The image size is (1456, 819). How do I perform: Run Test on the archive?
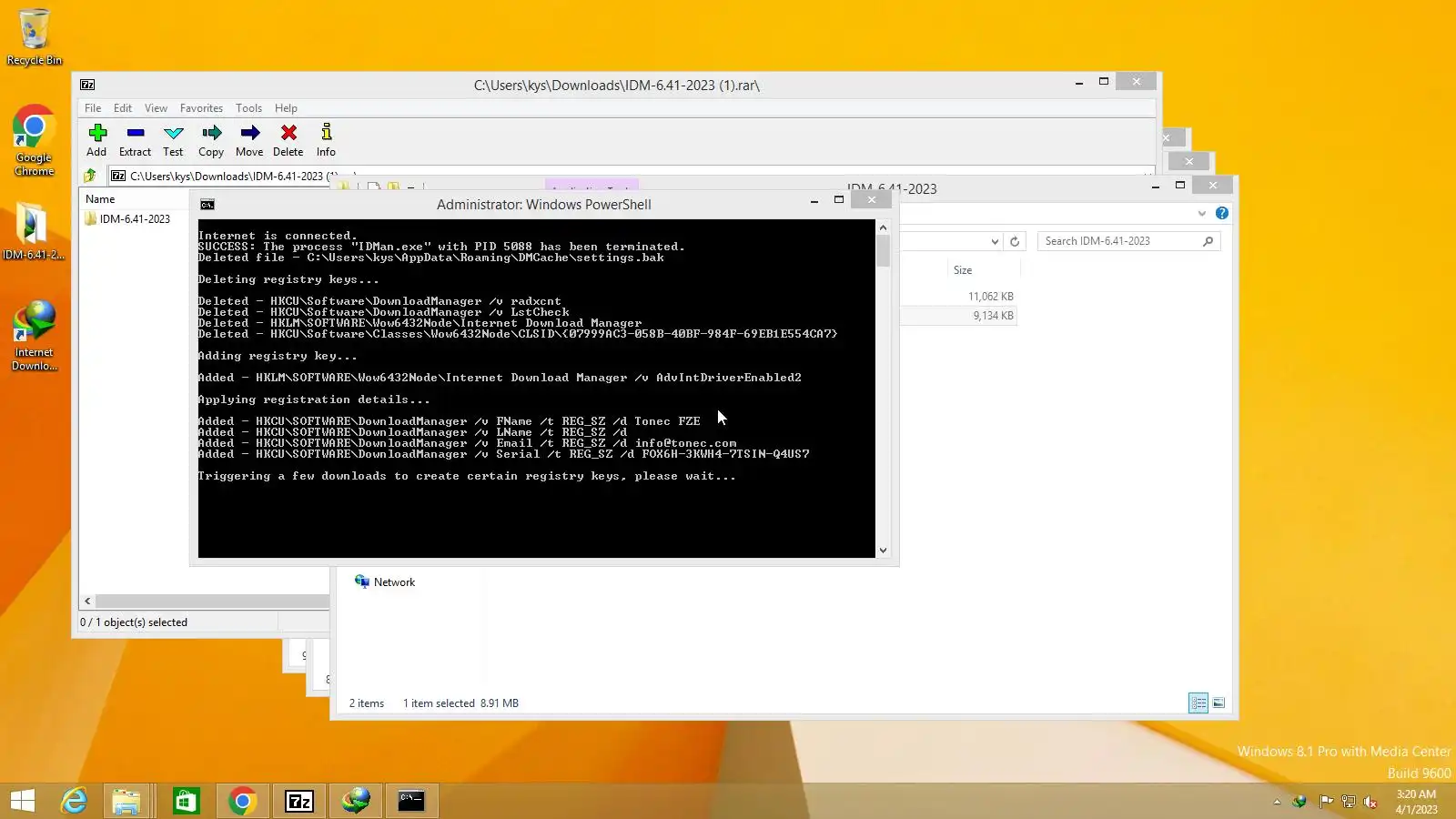(173, 140)
